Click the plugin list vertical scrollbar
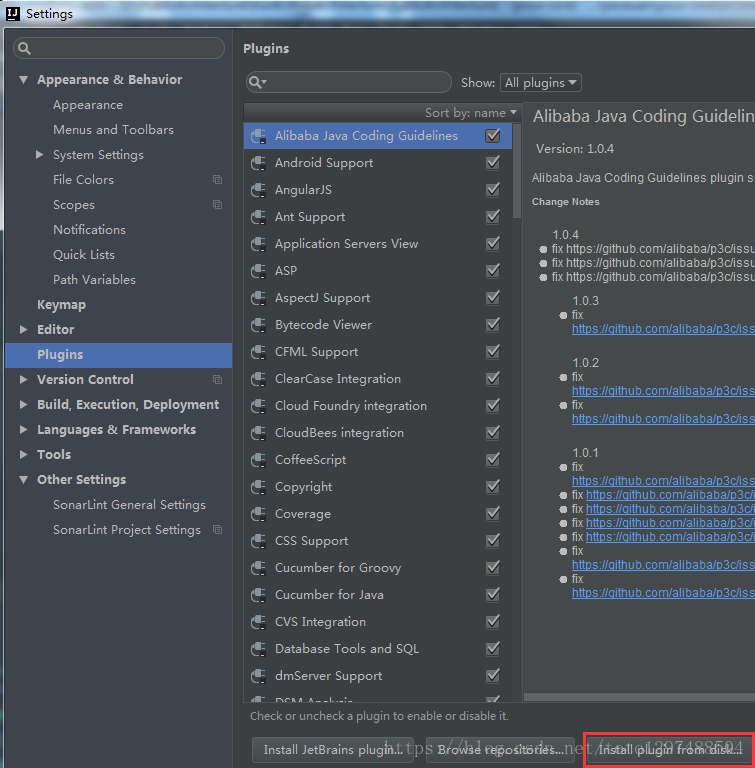Viewport: 755px width, 768px height. point(517,171)
